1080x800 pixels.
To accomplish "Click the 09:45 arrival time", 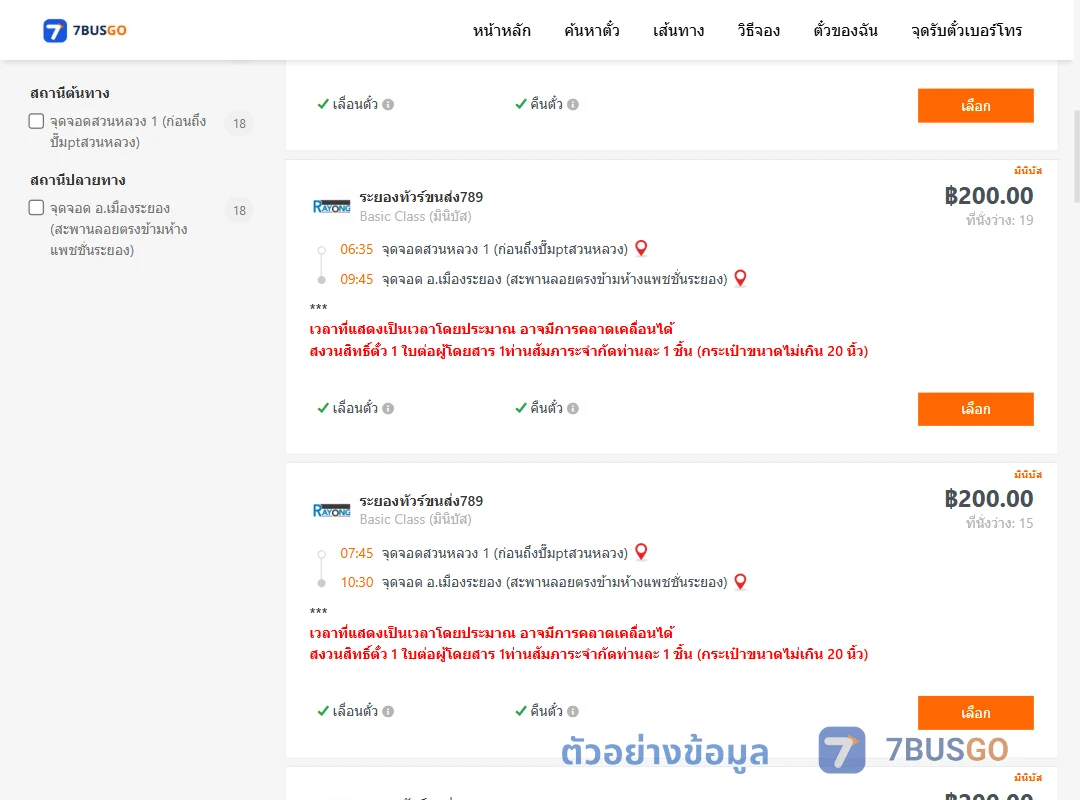I will click(x=356, y=279).
